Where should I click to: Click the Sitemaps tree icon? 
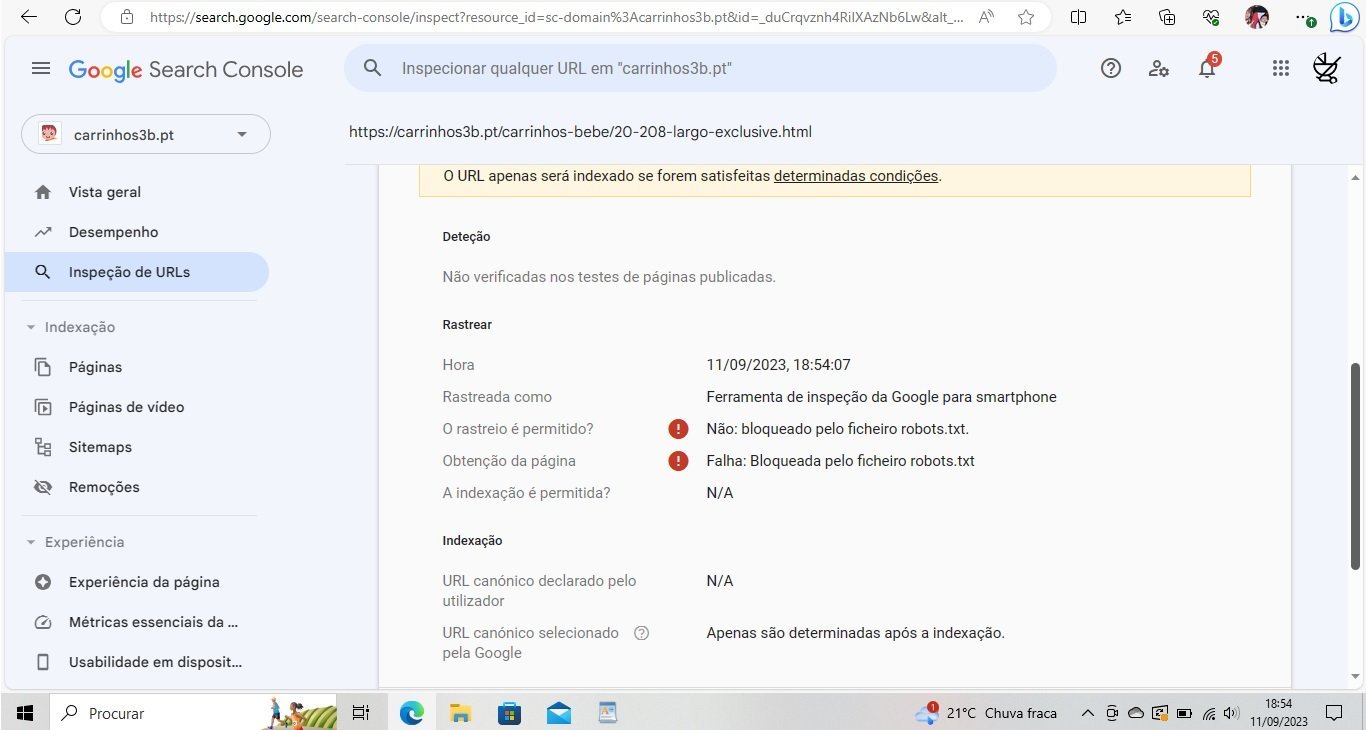43,447
